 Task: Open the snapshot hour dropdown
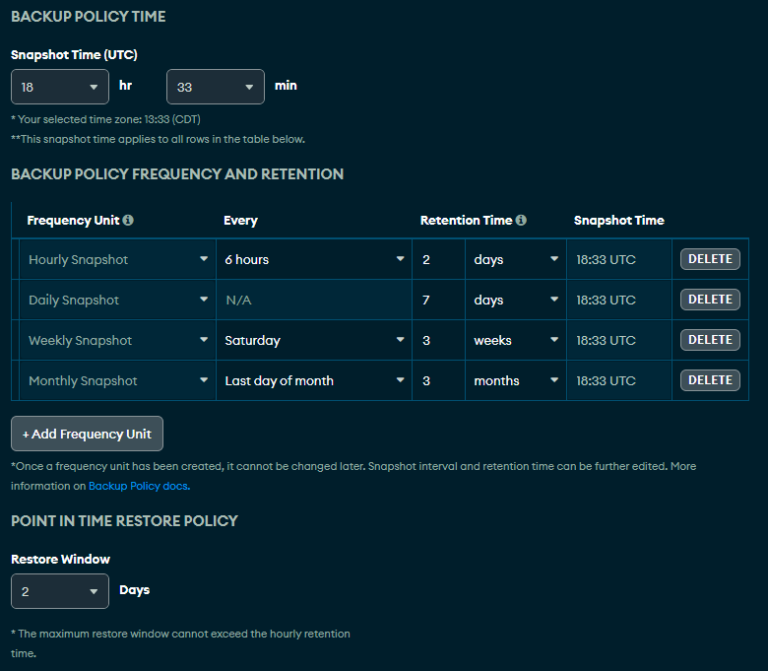[x=60, y=87]
